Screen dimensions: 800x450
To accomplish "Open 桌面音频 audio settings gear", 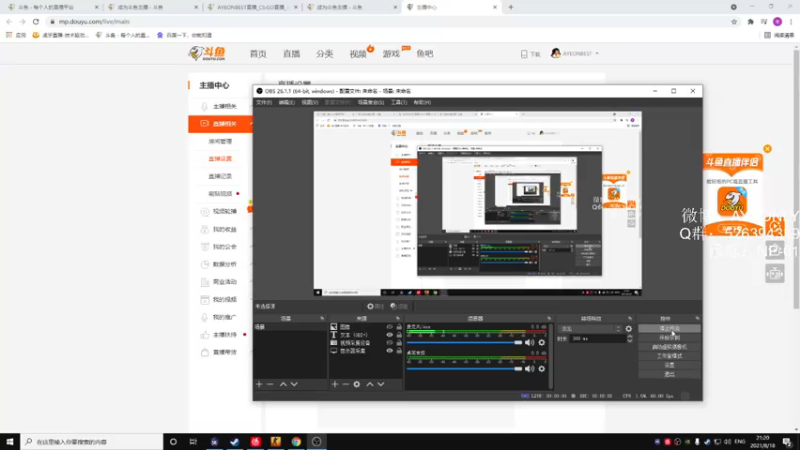I will (x=541, y=368).
